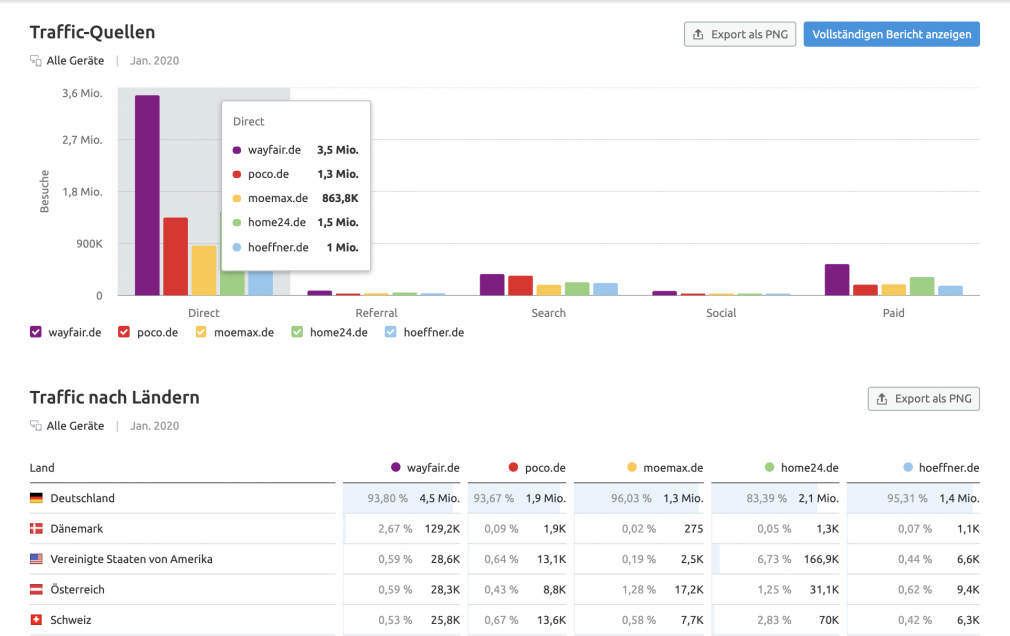Click the 166,9K home24.de USA value
Image resolution: width=1010 pixels, height=636 pixels.
[821, 559]
